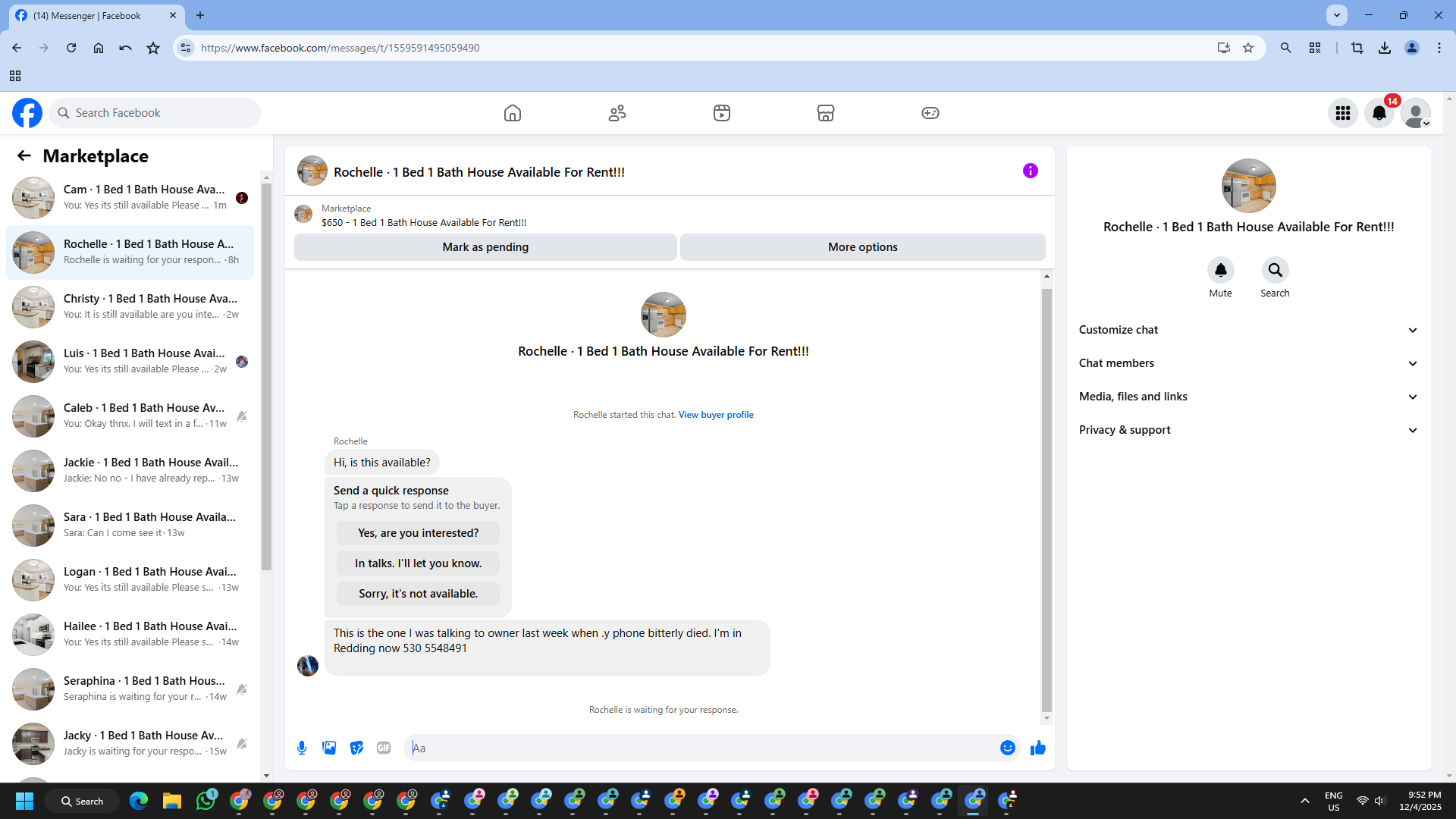Open the emoji picker in message box
The height and width of the screenshot is (819, 1456).
pos(1007,748)
